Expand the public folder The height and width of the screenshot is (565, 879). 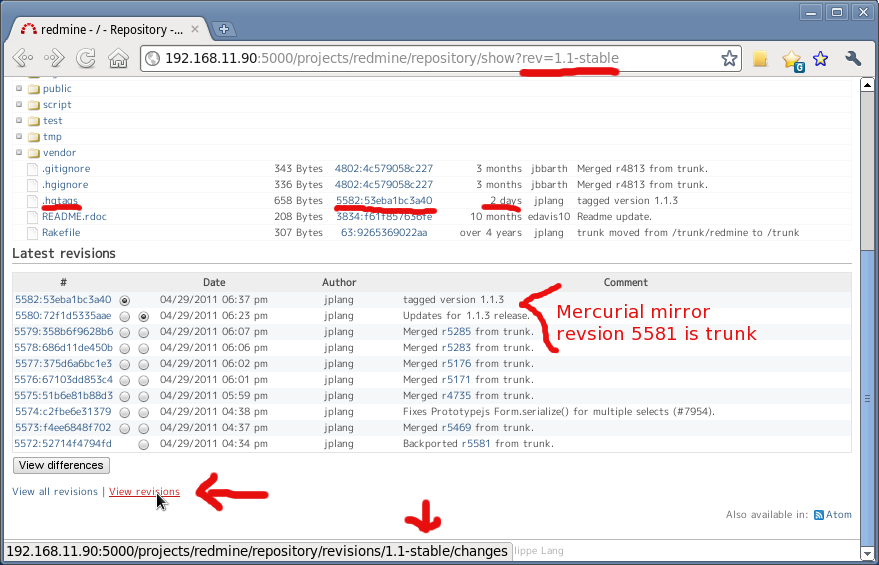[x=18, y=88]
